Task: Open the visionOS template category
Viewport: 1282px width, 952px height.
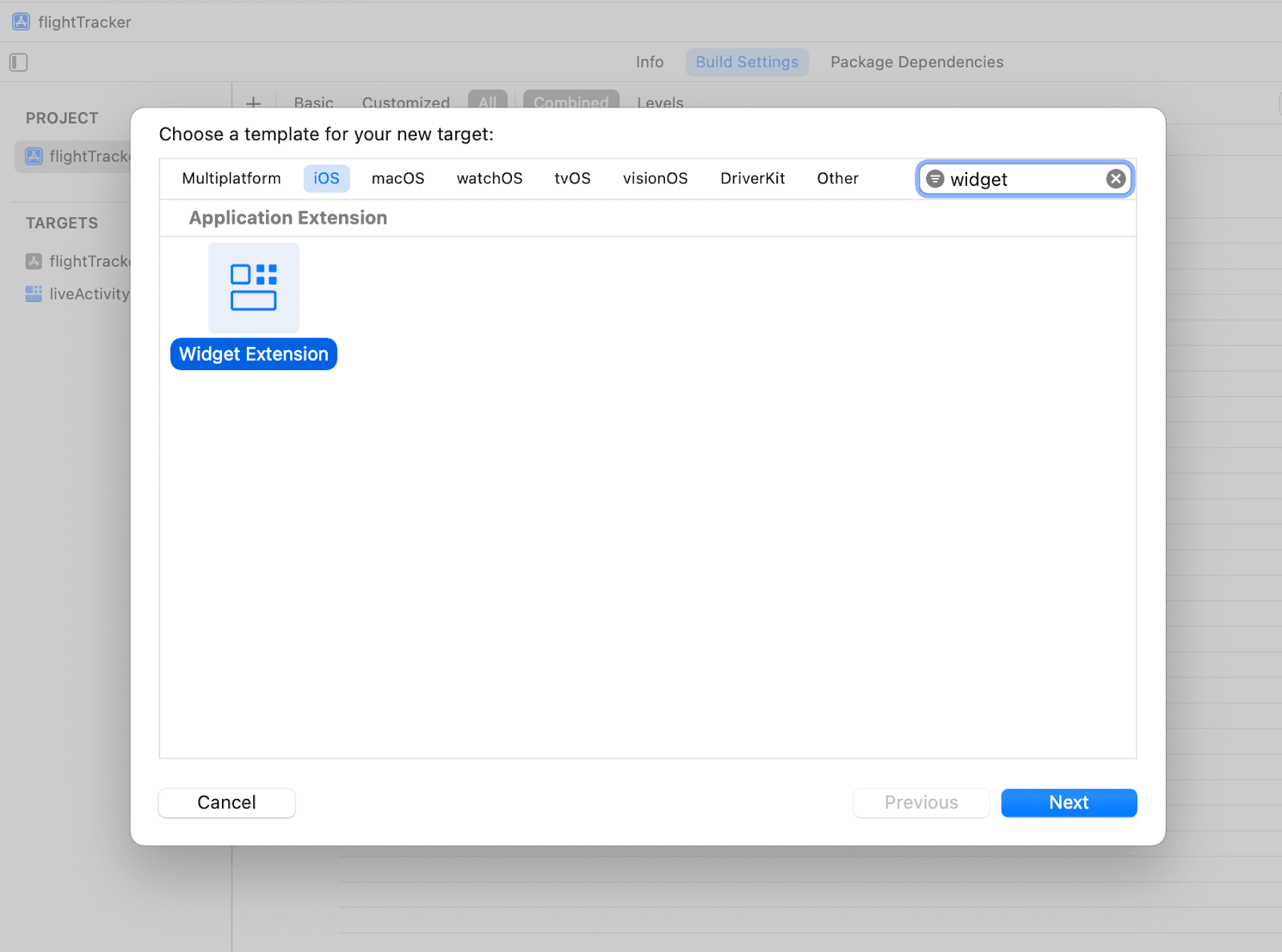Action: tap(655, 178)
